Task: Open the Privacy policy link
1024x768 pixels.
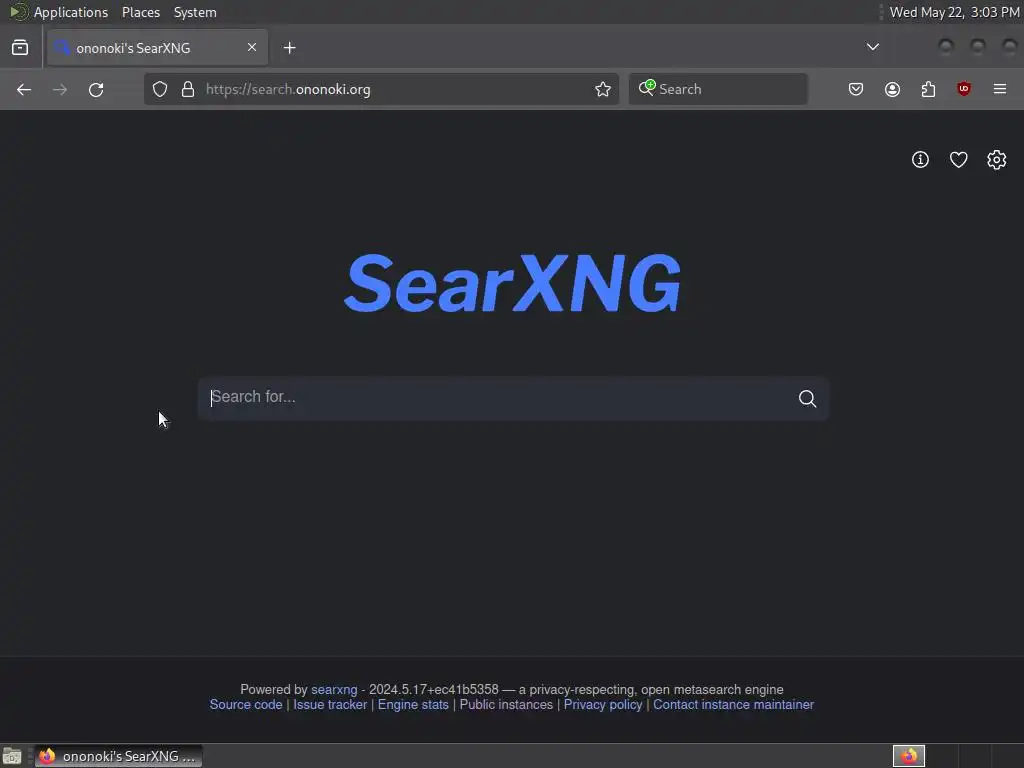Action: click(x=603, y=705)
